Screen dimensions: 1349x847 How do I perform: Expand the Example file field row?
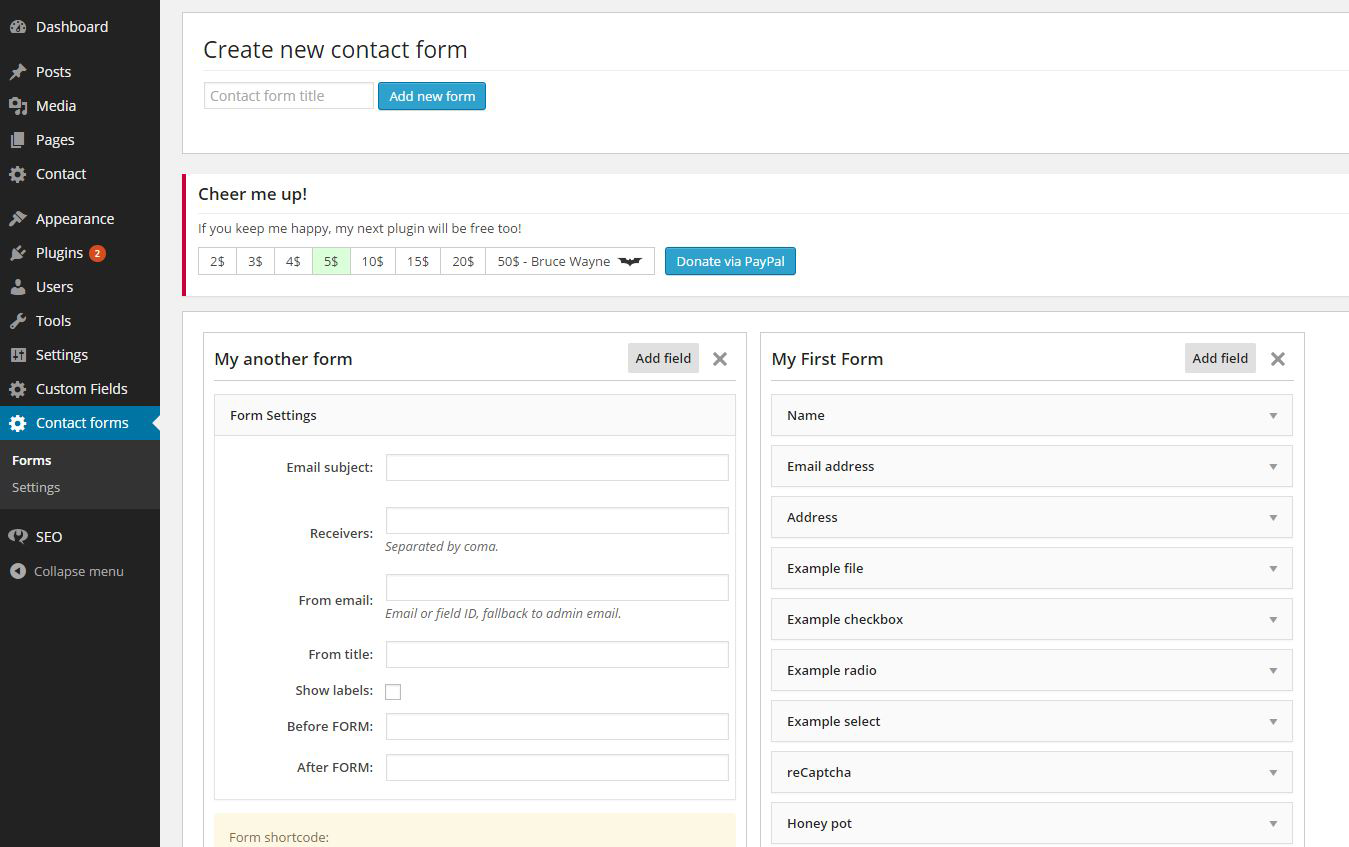point(1031,568)
